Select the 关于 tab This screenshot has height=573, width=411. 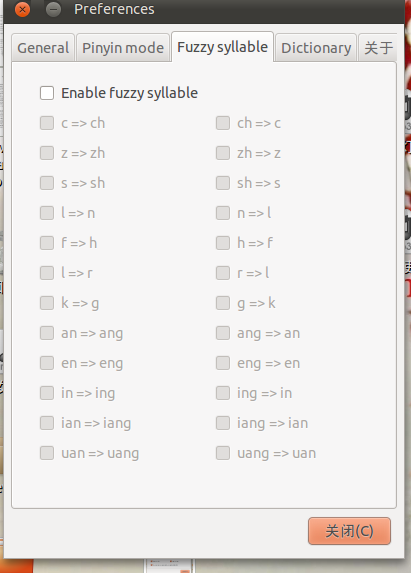[x=378, y=48]
